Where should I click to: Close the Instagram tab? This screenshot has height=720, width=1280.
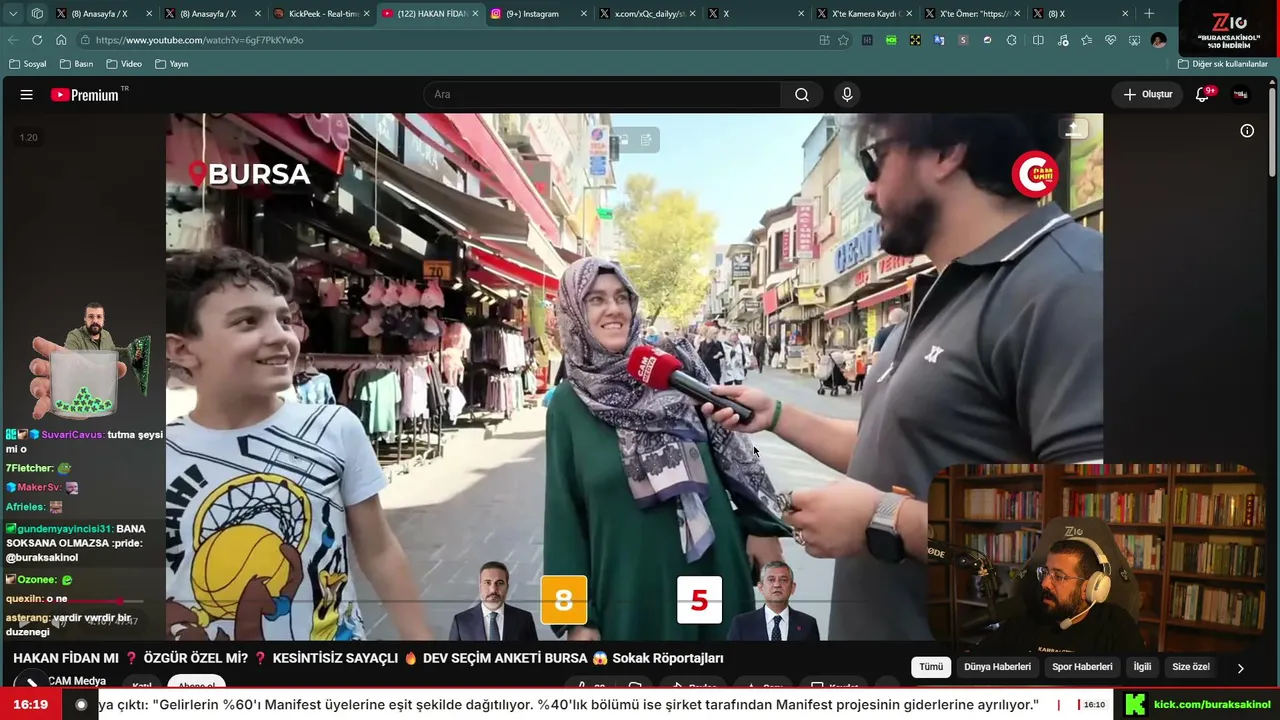point(583,14)
